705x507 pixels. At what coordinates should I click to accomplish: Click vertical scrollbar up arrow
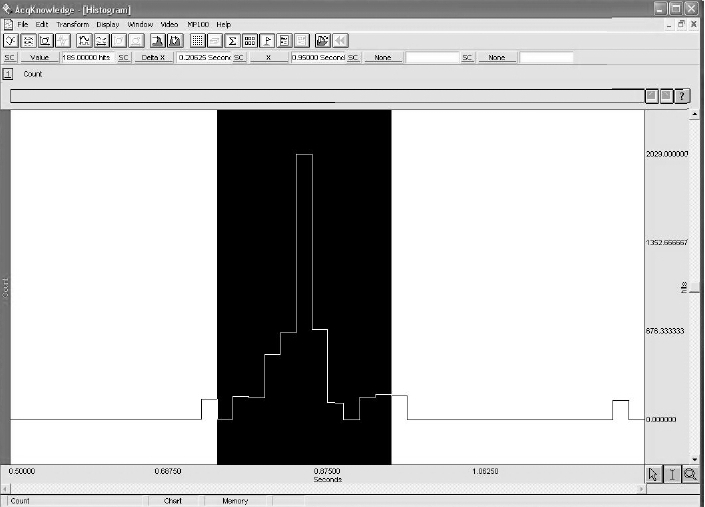pos(695,115)
